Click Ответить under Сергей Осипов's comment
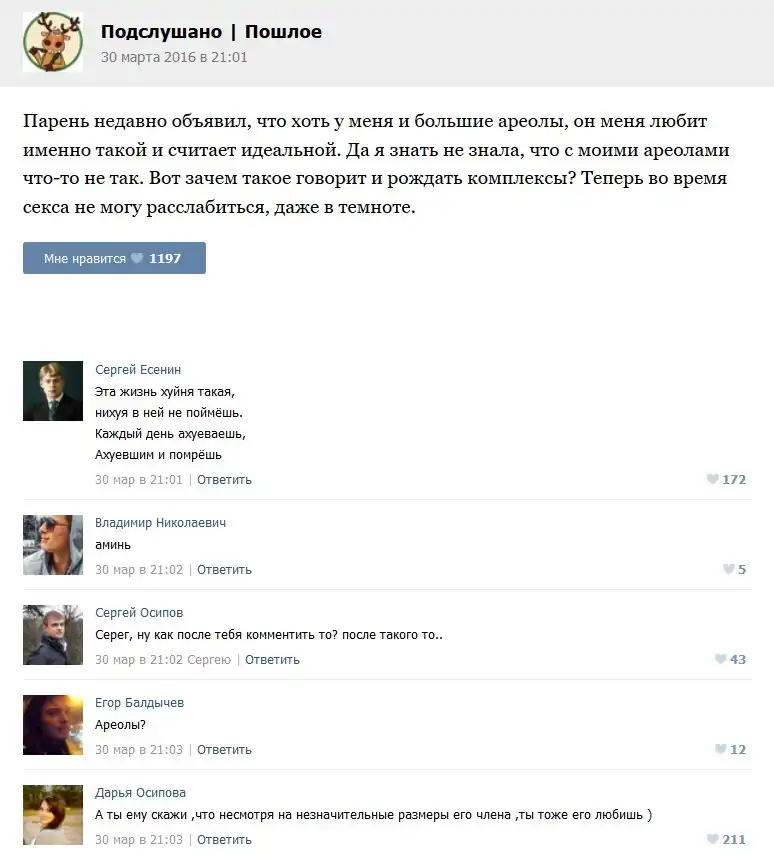This screenshot has height=856, width=774. [x=272, y=660]
